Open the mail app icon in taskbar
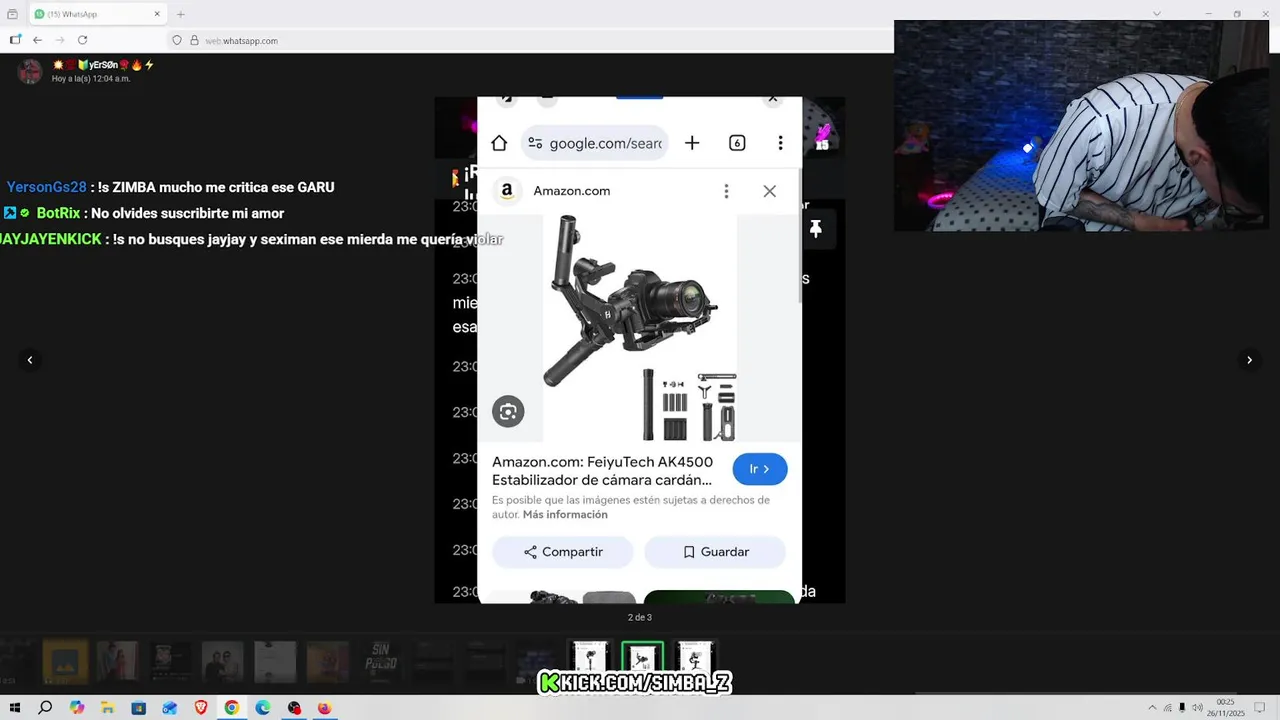The image size is (1280, 720). point(170,708)
